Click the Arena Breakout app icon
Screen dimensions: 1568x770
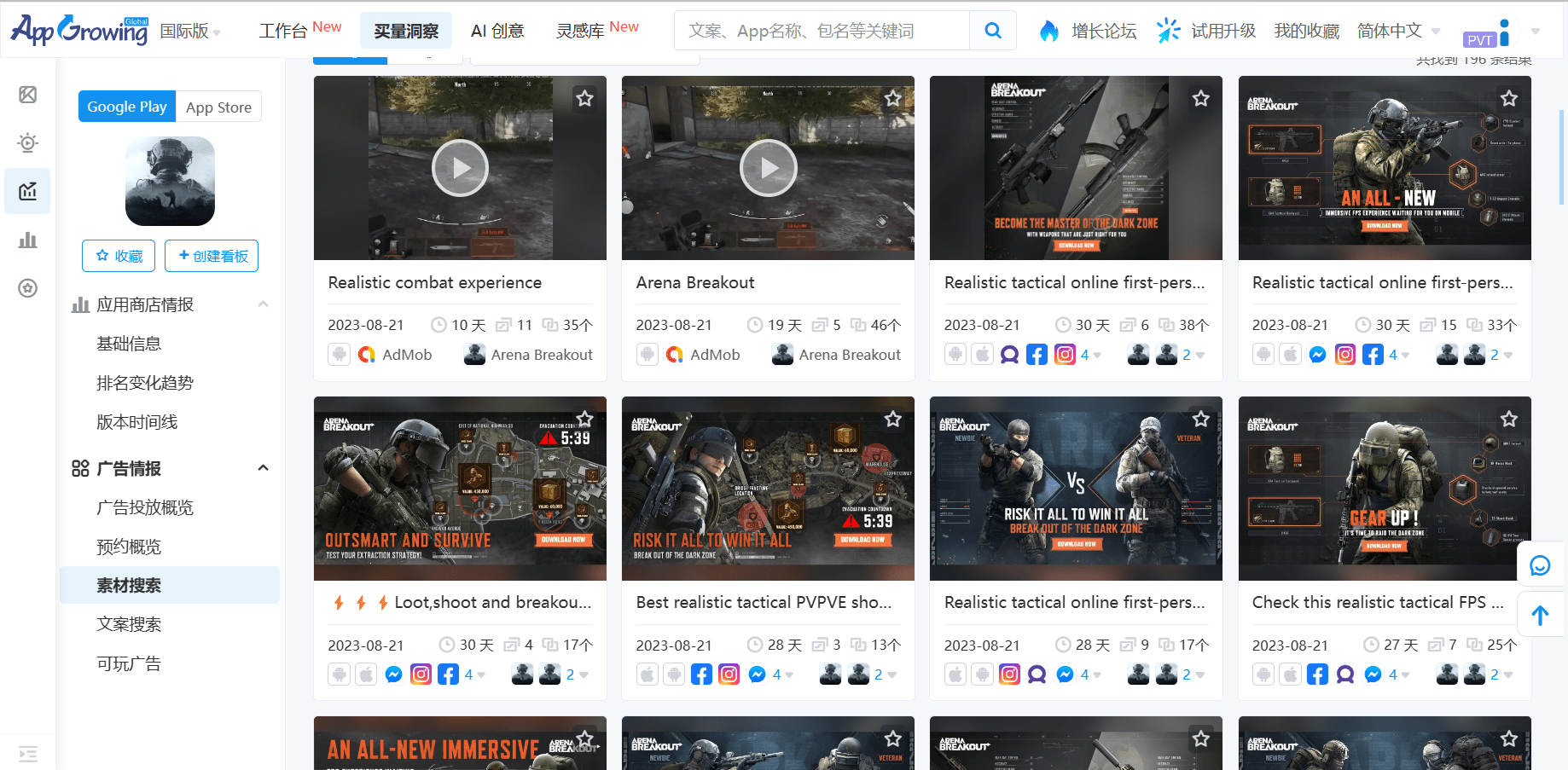(170, 181)
